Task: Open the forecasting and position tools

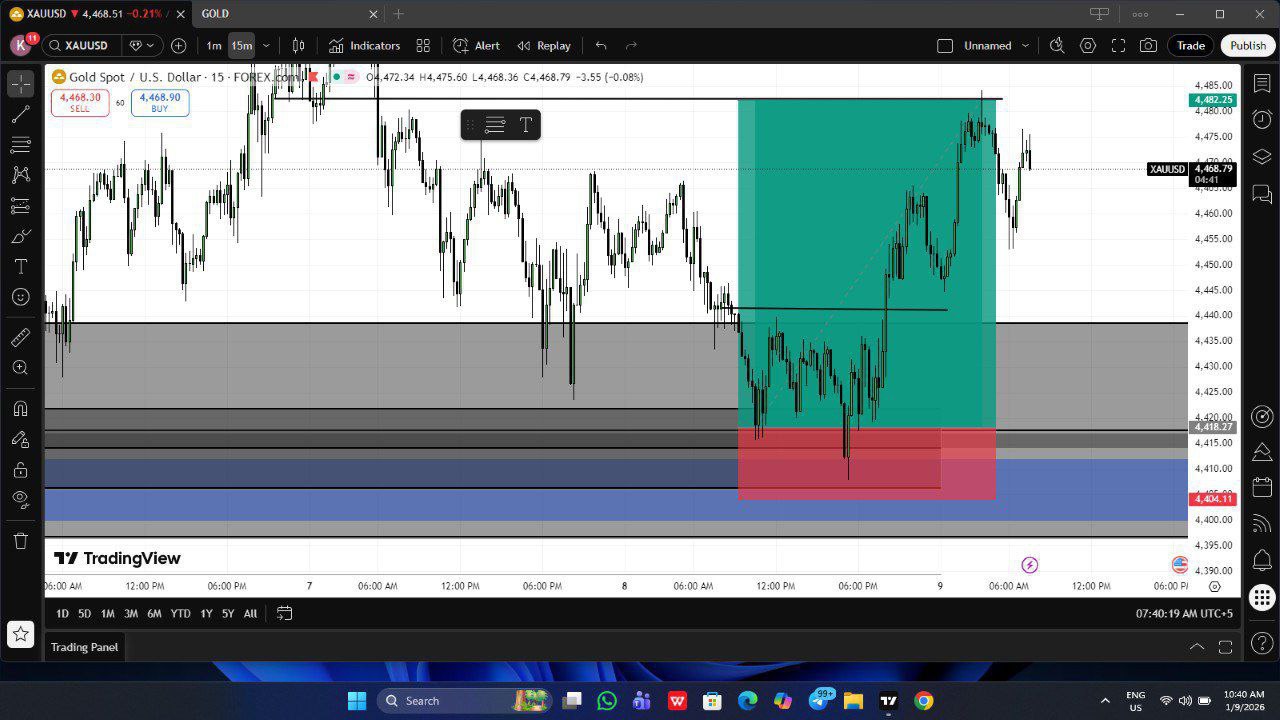Action: pyautogui.click(x=20, y=206)
